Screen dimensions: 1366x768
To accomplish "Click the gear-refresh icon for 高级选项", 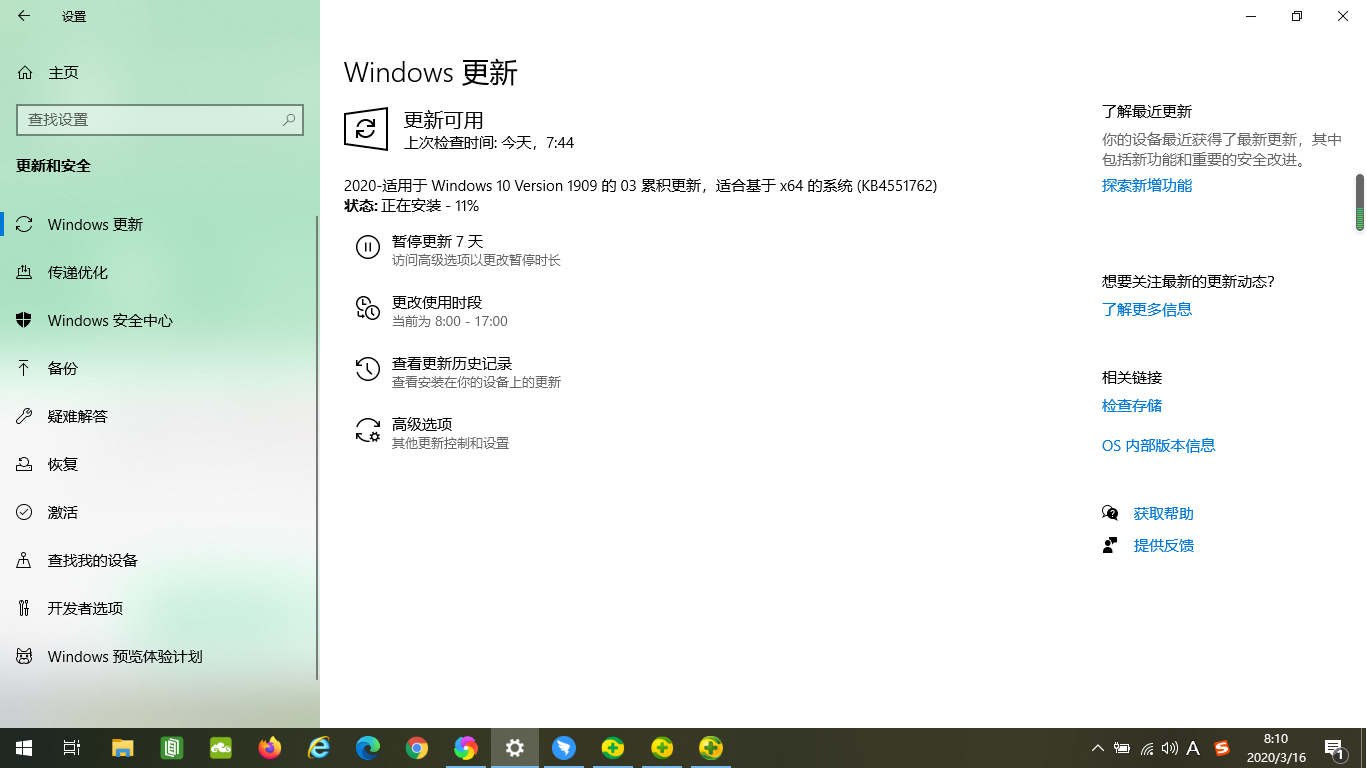I will pos(368,430).
